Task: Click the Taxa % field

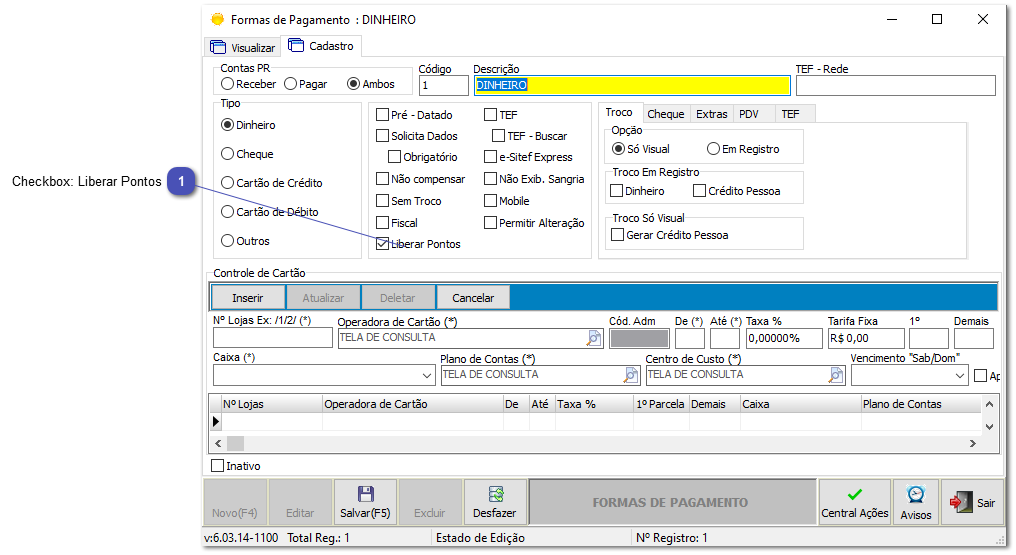Action: pos(784,338)
